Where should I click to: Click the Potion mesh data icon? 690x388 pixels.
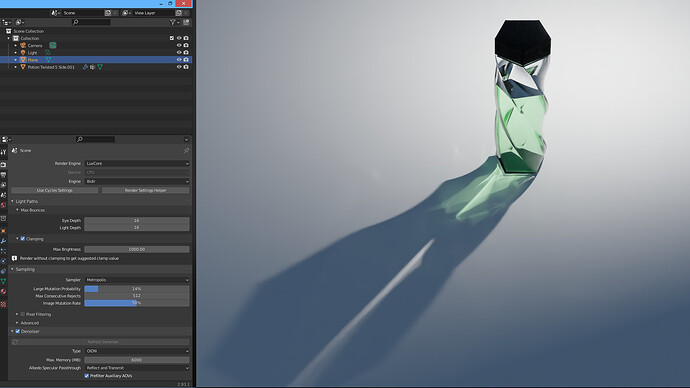click(x=100, y=67)
